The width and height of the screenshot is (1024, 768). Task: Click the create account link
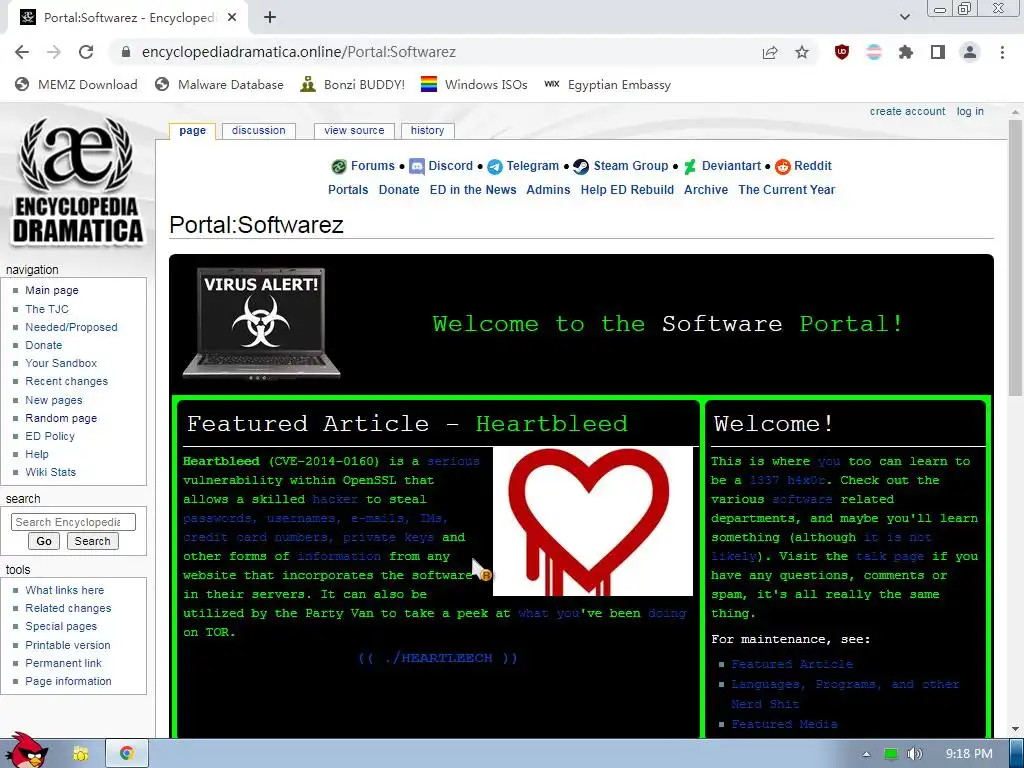pyautogui.click(x=907, y=112)
